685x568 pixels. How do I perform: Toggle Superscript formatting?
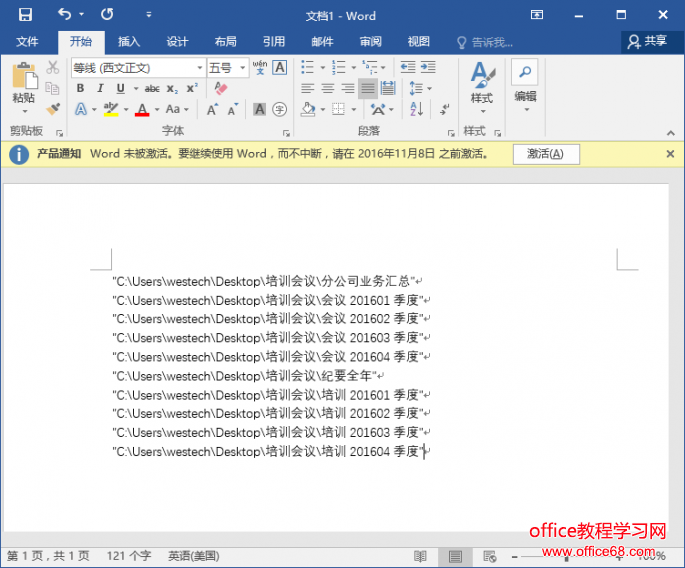(192, 88)
